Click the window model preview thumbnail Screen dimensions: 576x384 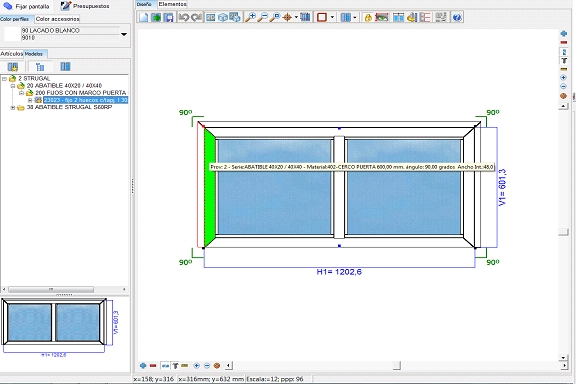point(54,322)
